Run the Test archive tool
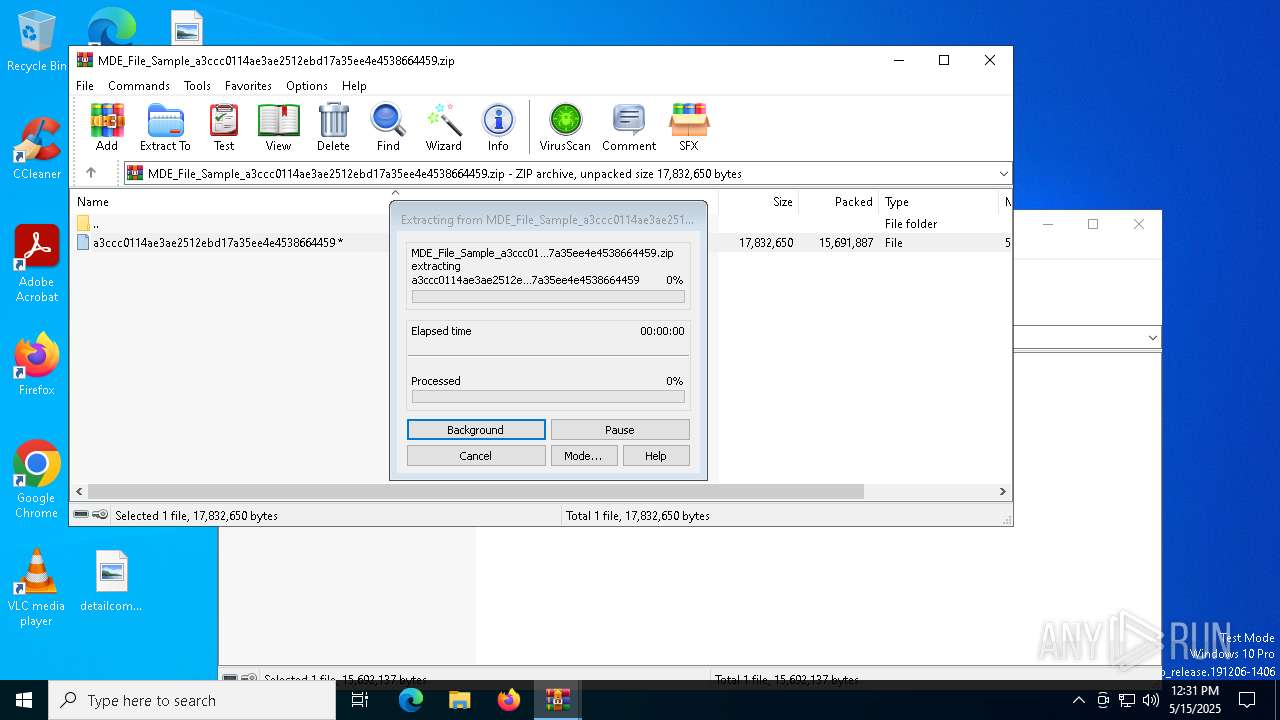 pos(224,127)
